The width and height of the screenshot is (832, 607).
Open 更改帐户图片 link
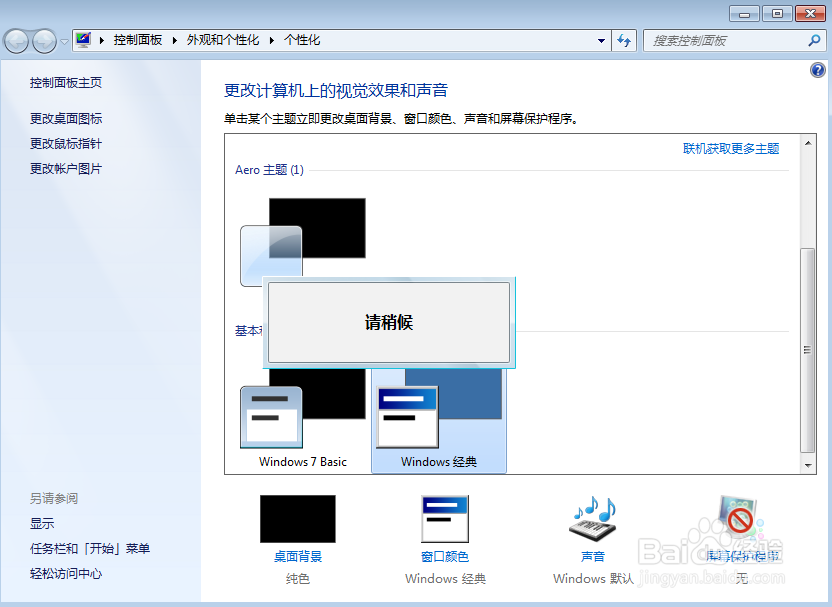point(66,168)
